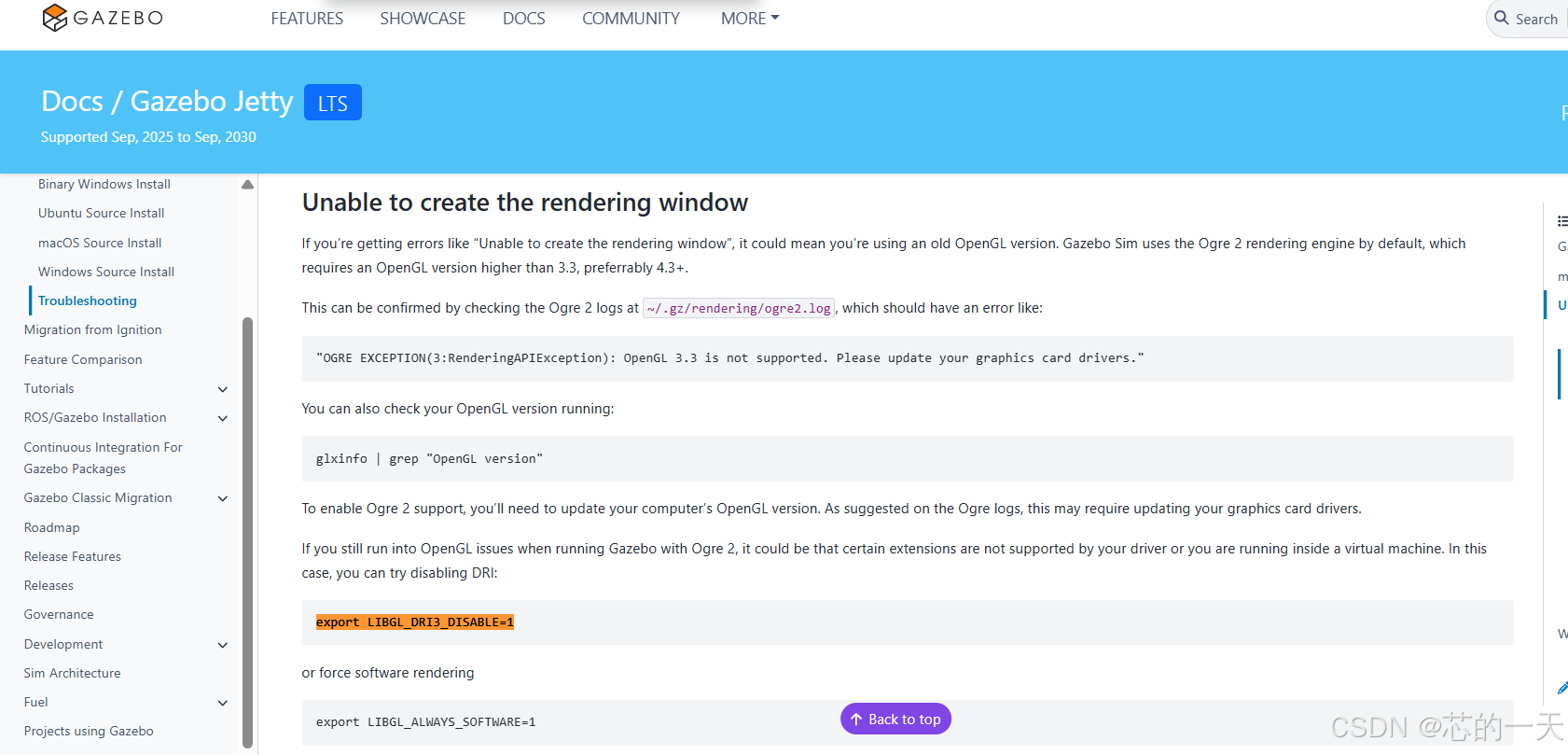Image resolution: width=1568 pixels, height=755 pixels.
Task: Open Feature Comparison page
Action: click(x=83, y=359)
